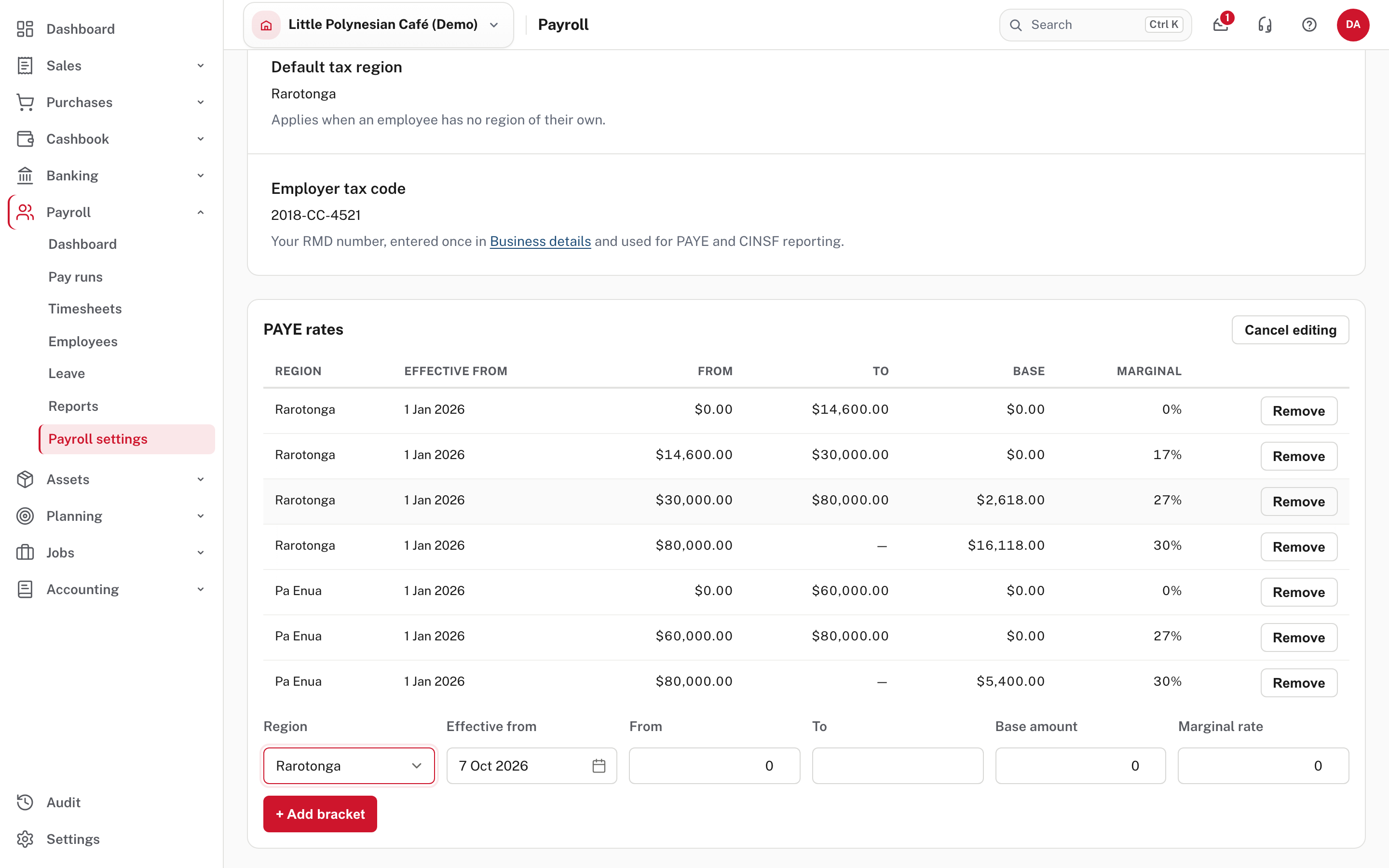This screenshot has width=1389, height=868.
Task: Remove the Pa Enua $5,400.00 base bracket
Action: 1299,683
